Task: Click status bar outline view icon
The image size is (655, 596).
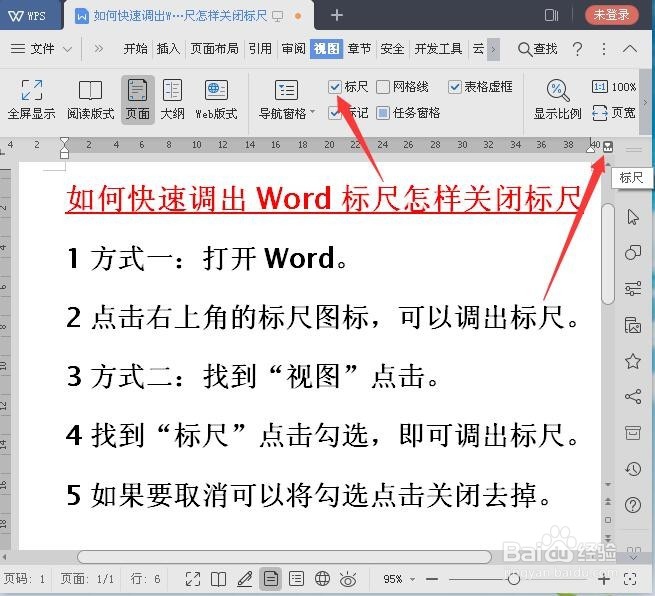Action: point(296,579)
